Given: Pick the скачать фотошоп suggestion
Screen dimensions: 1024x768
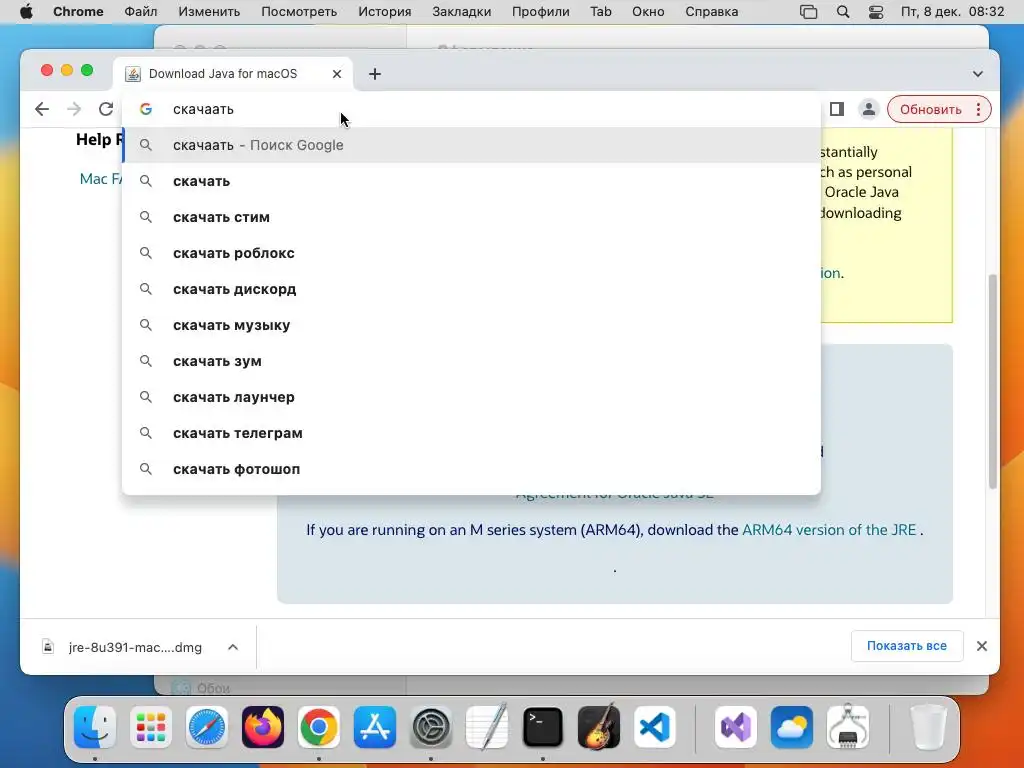Looking at the screenshot, I should (472, 468).
